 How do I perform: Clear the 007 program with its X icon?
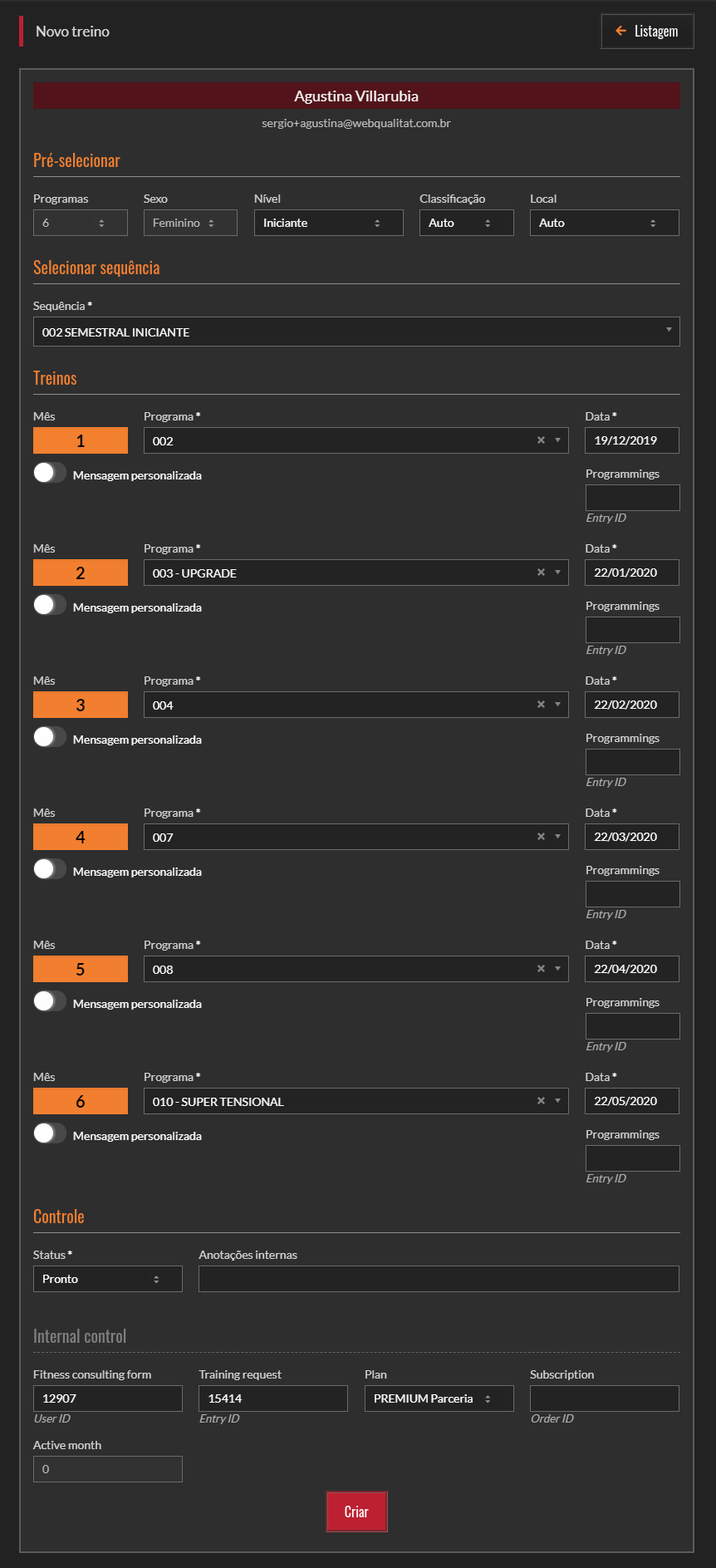[x=541, y=837]
